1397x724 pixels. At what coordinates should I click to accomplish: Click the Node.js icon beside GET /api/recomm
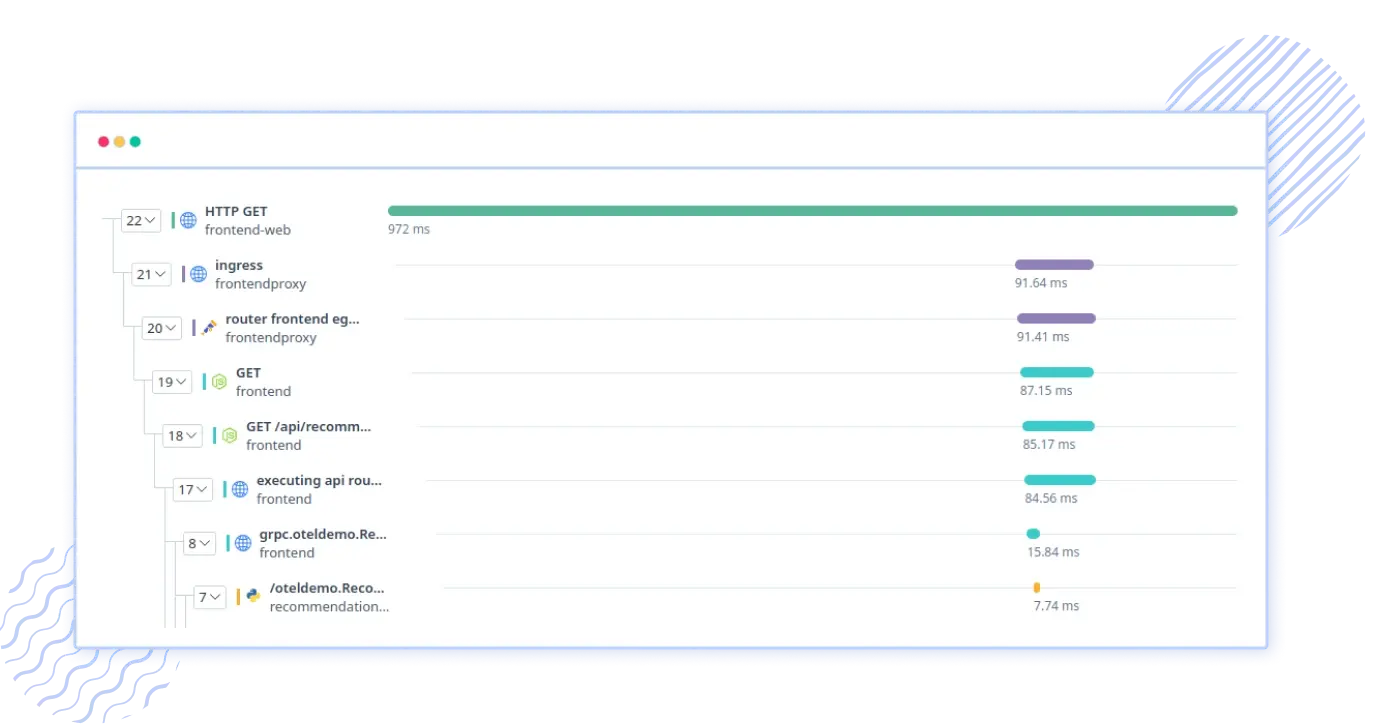click(229, 435)
